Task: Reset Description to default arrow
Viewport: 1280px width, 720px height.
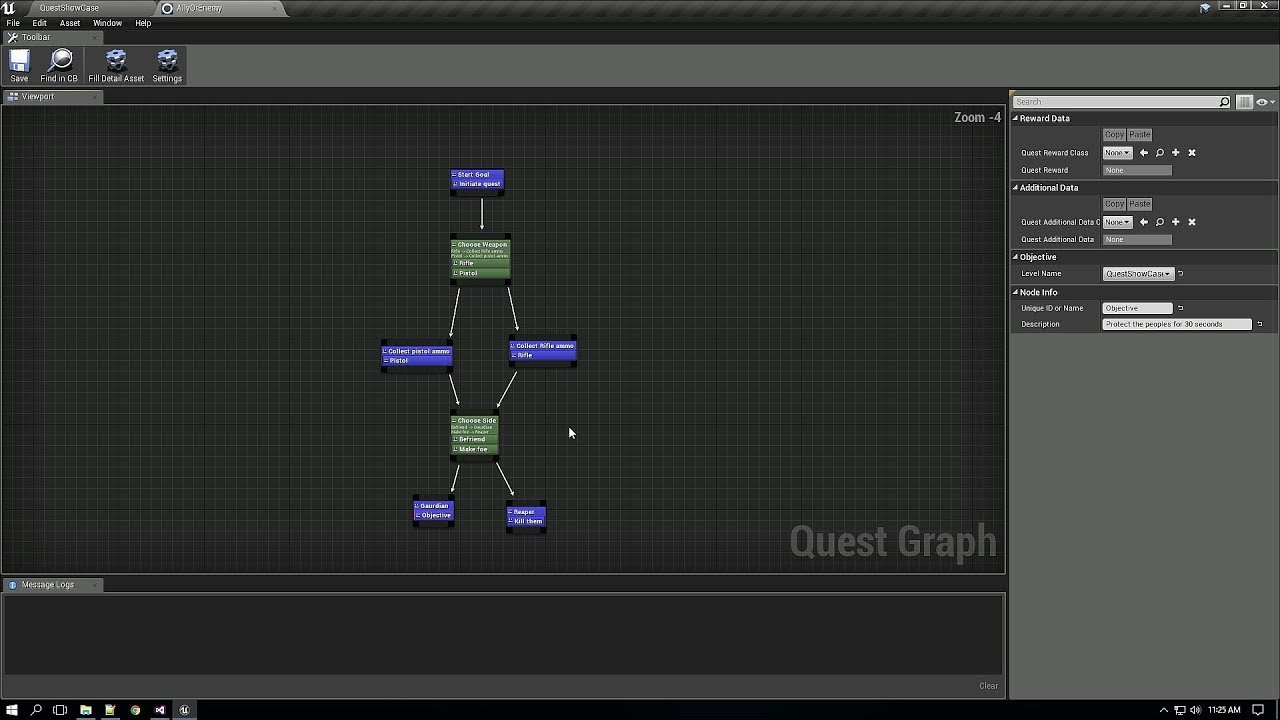Action: tap(1260, 324)
